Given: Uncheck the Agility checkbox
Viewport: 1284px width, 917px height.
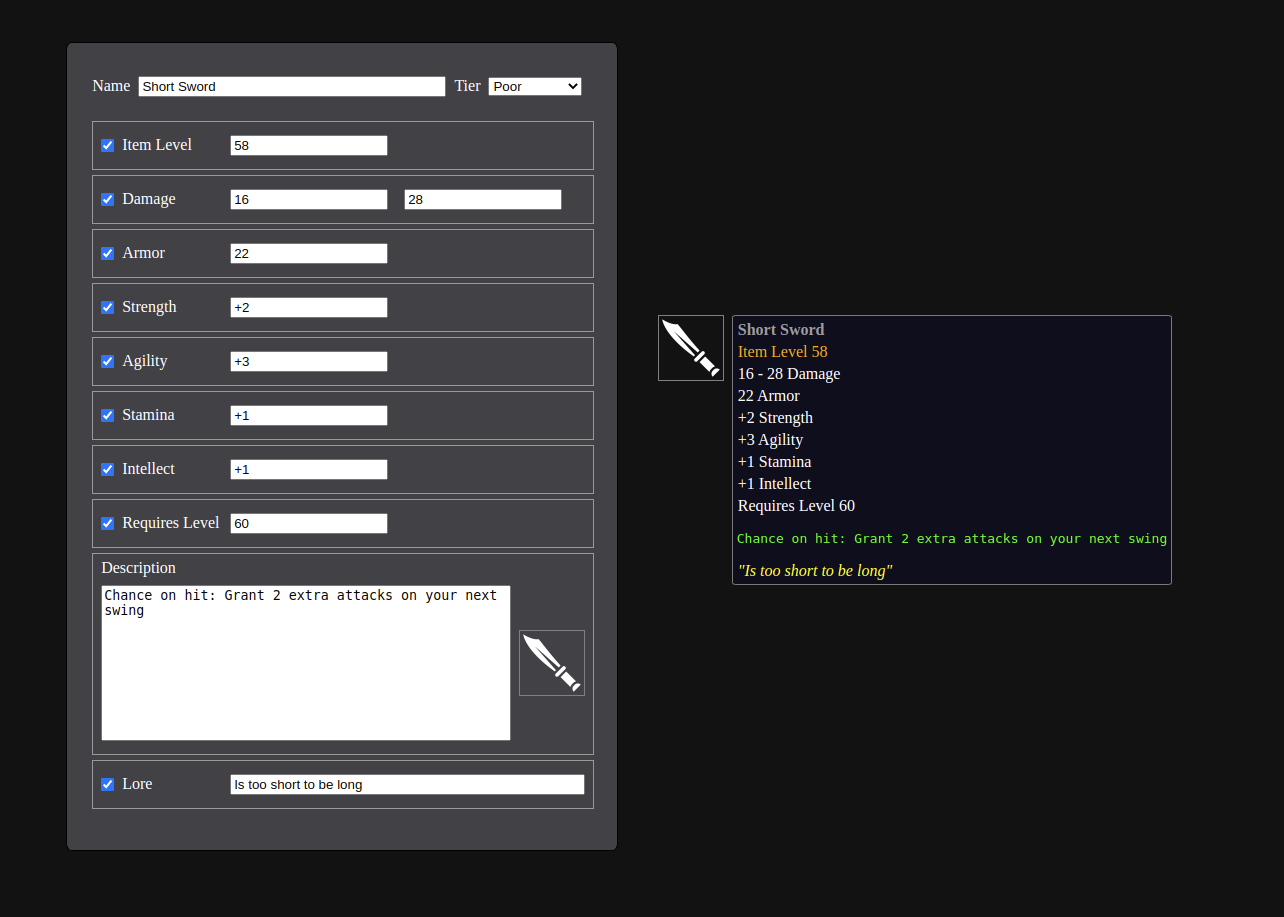Looking at the screenshot, I should coord(108,362).
